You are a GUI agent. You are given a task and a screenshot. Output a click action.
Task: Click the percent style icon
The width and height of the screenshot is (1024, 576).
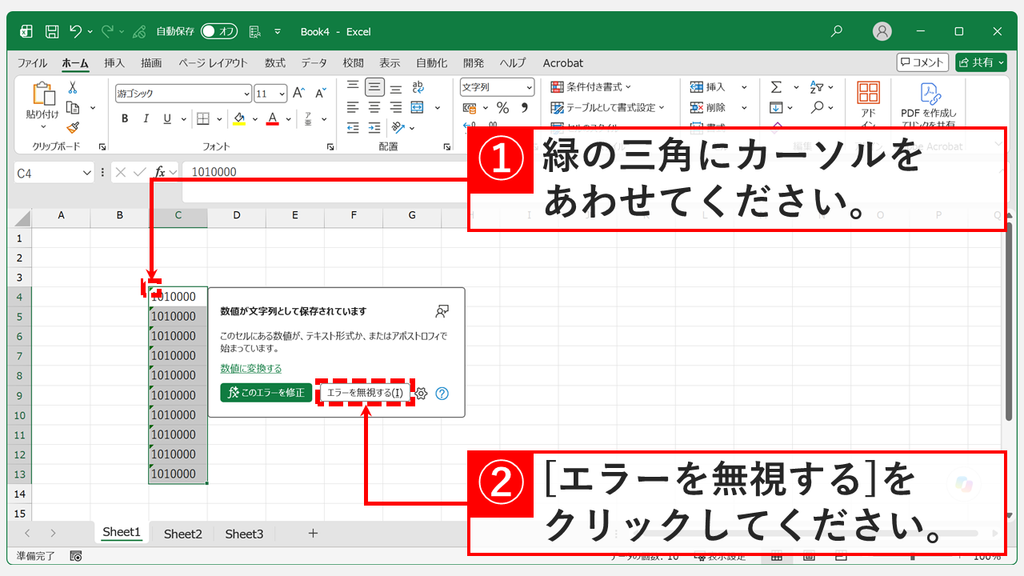point(502,108)
